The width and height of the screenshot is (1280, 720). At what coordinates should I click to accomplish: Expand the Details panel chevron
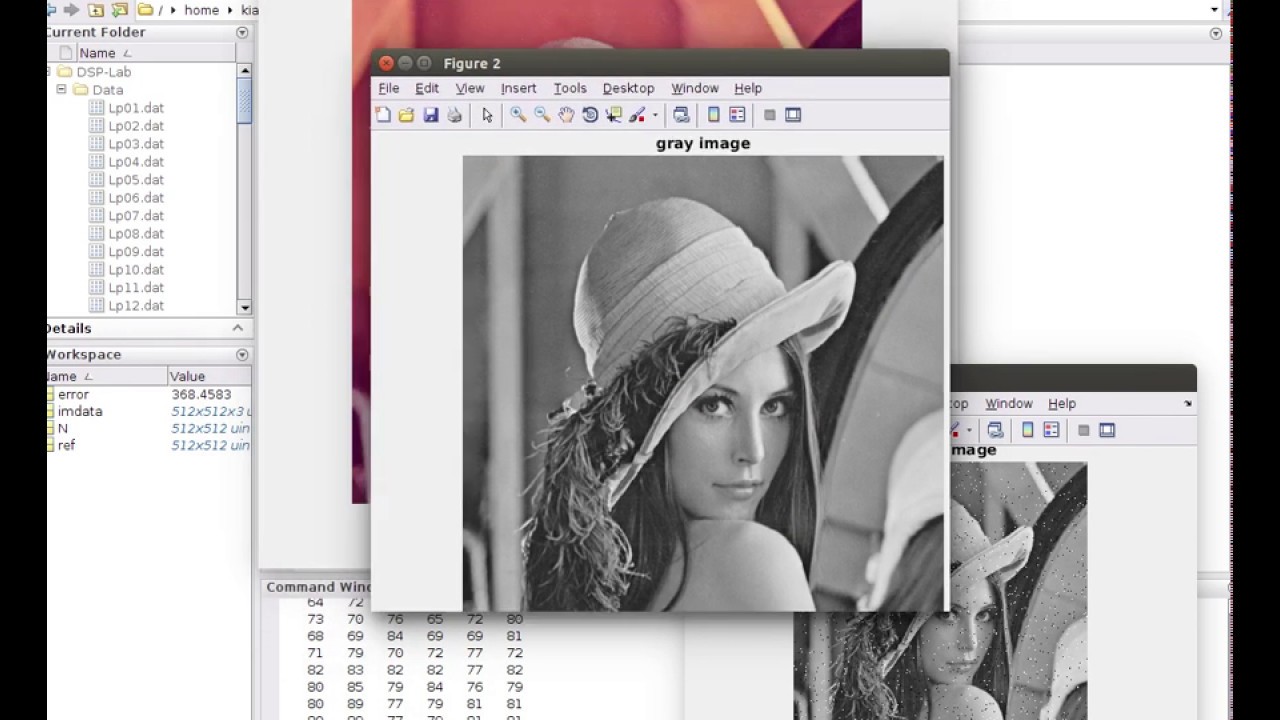(x=238, y=328)
